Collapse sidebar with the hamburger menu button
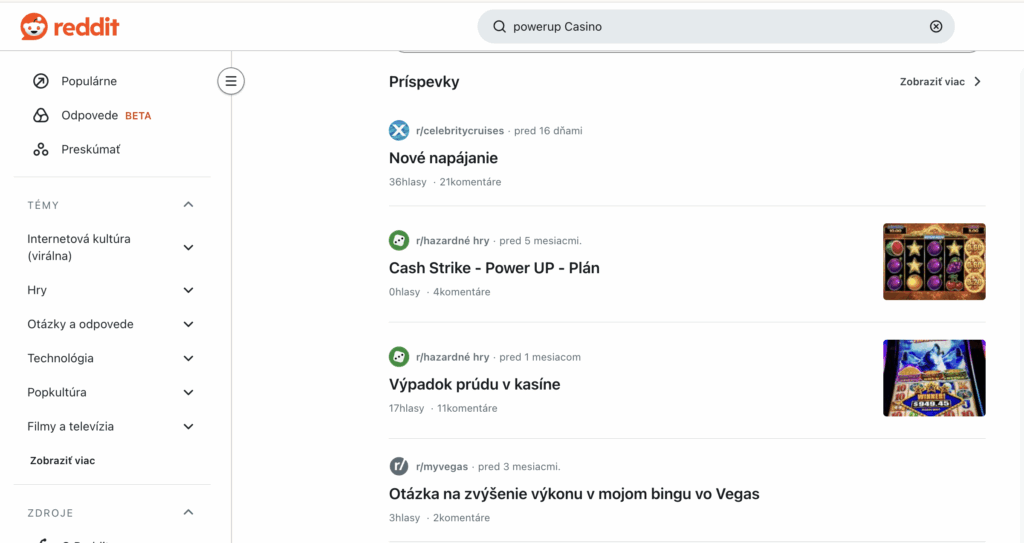1024x543 pixels. coord(231,81)
